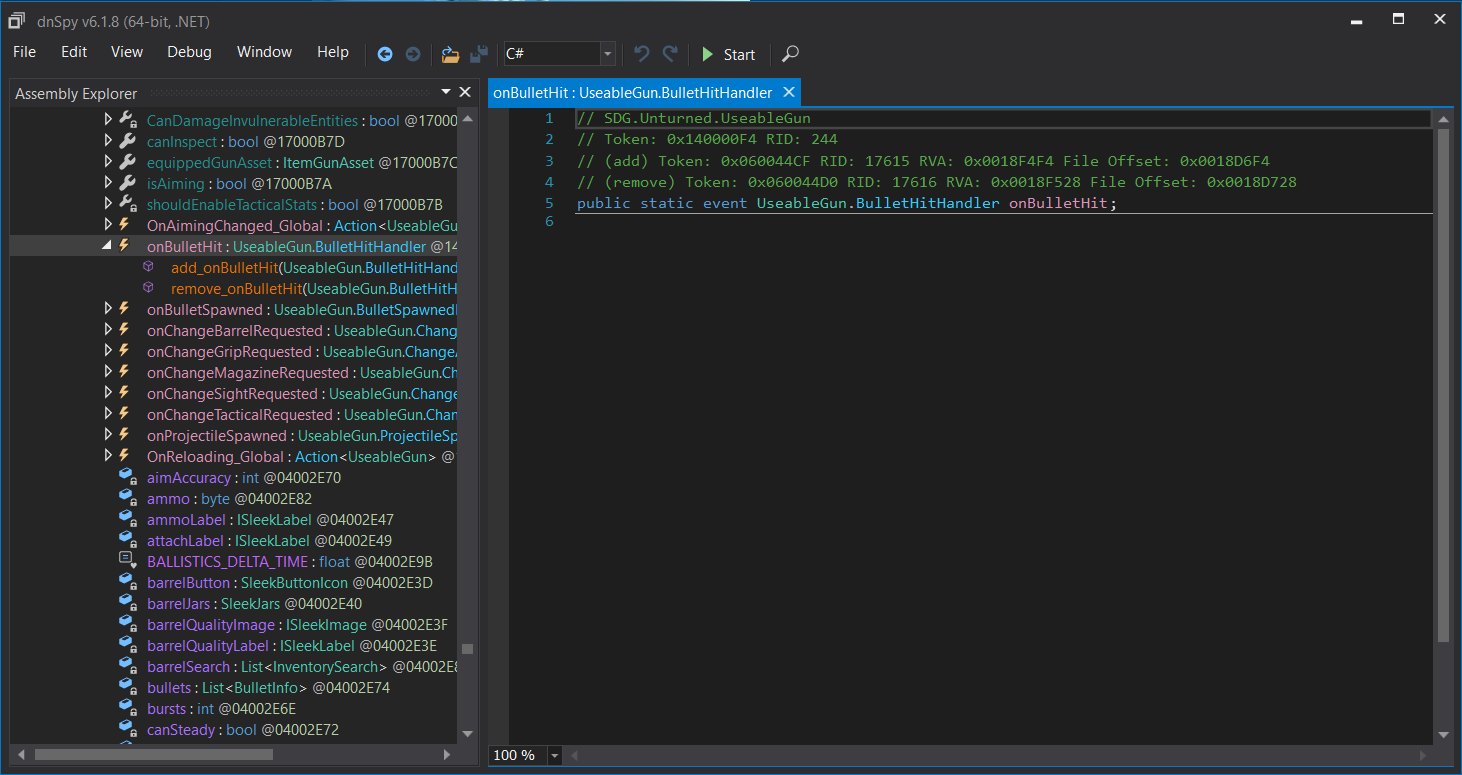Screen dimensions: 1462x775
Task: Click the Open file folder icon
Action: pos(450,54)
